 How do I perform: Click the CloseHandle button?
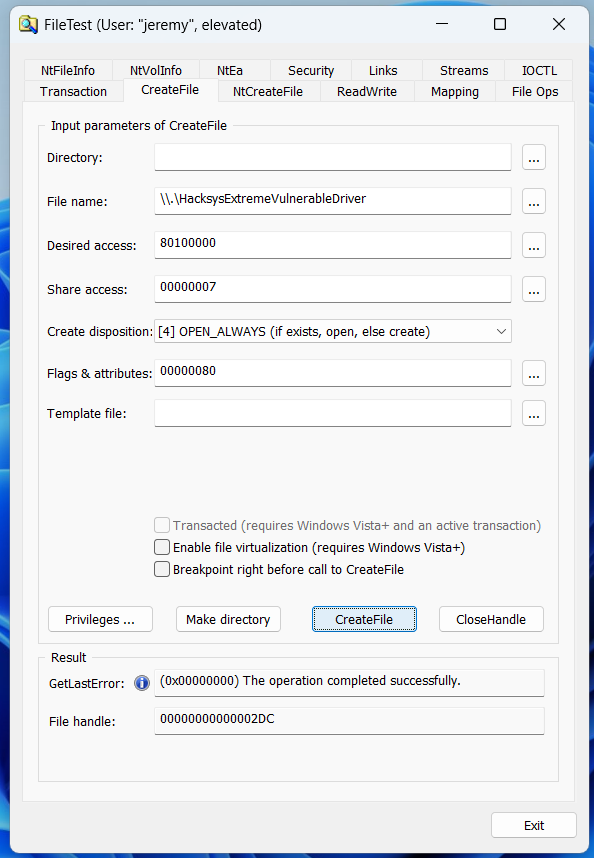(x=491, y=619)
